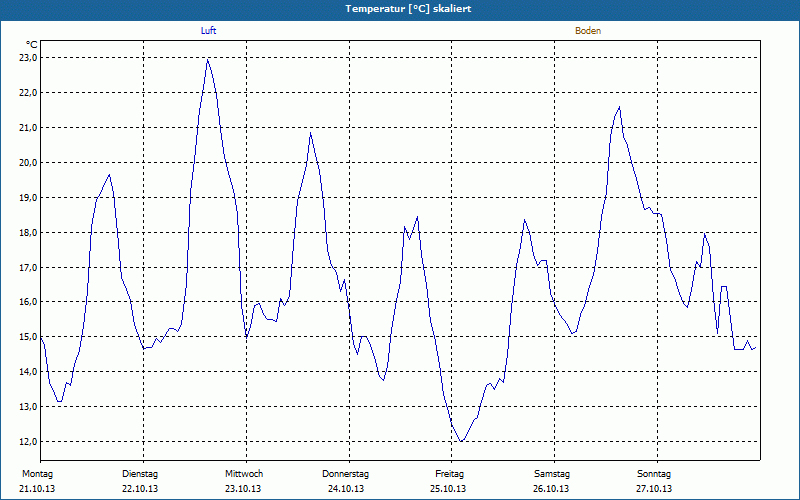Viewport: 800px width, 500px height.
Task: Click the Saturday temperature peak near 21.5 degrees
Action: [x=619, y=107]
